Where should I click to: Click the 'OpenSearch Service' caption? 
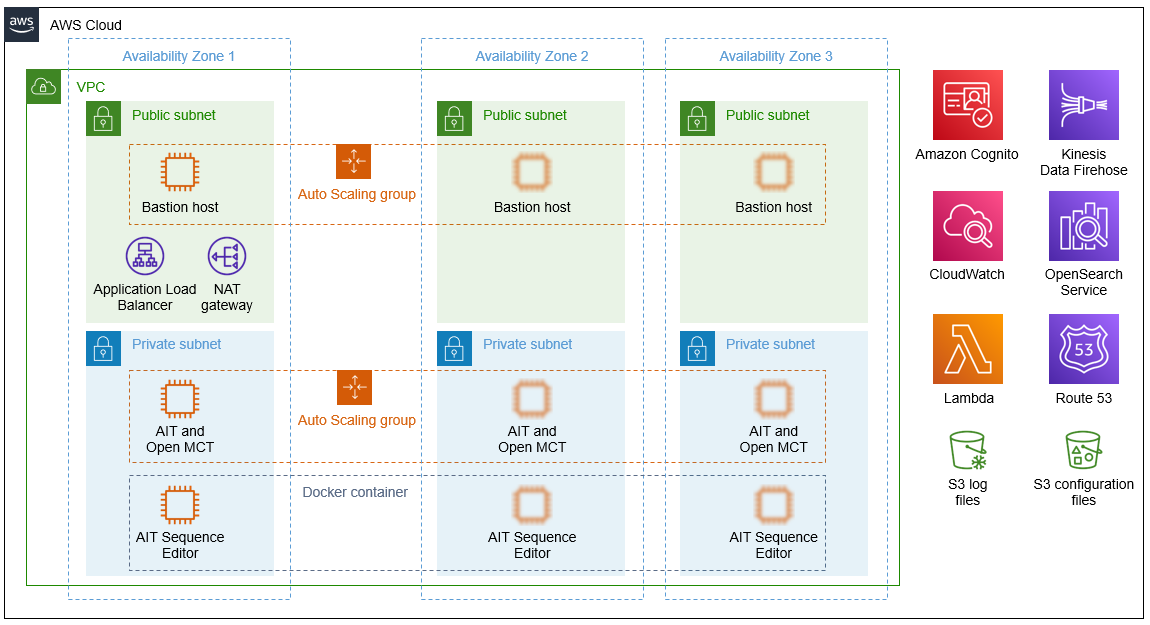coord(1083,282)
